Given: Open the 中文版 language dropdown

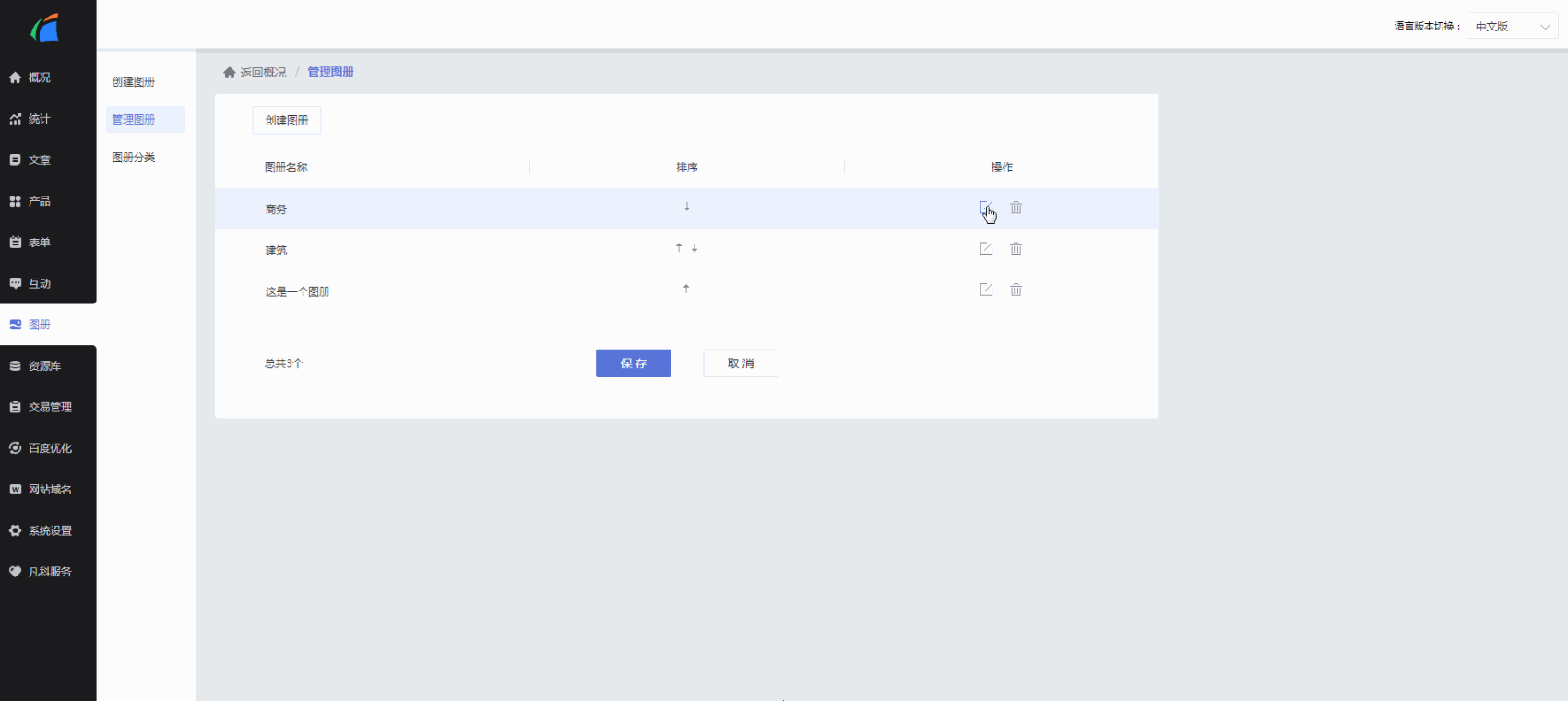Looking at the screenshot, I should tap(1513, 27).
